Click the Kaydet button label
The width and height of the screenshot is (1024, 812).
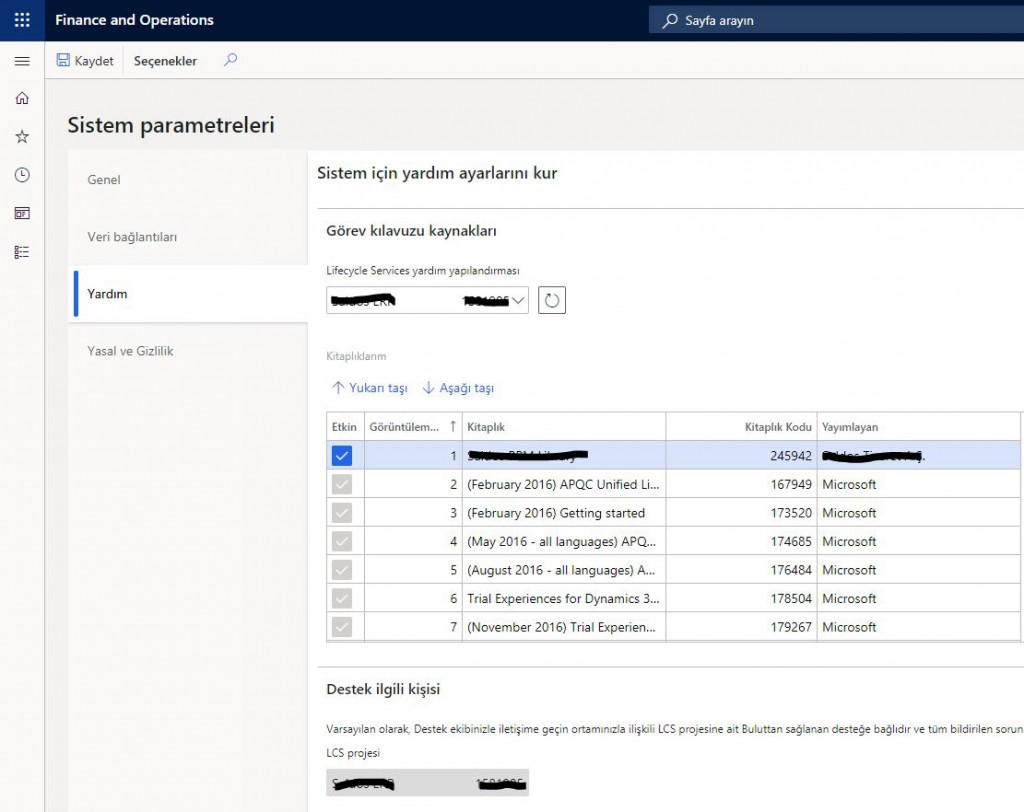[94, 61]
